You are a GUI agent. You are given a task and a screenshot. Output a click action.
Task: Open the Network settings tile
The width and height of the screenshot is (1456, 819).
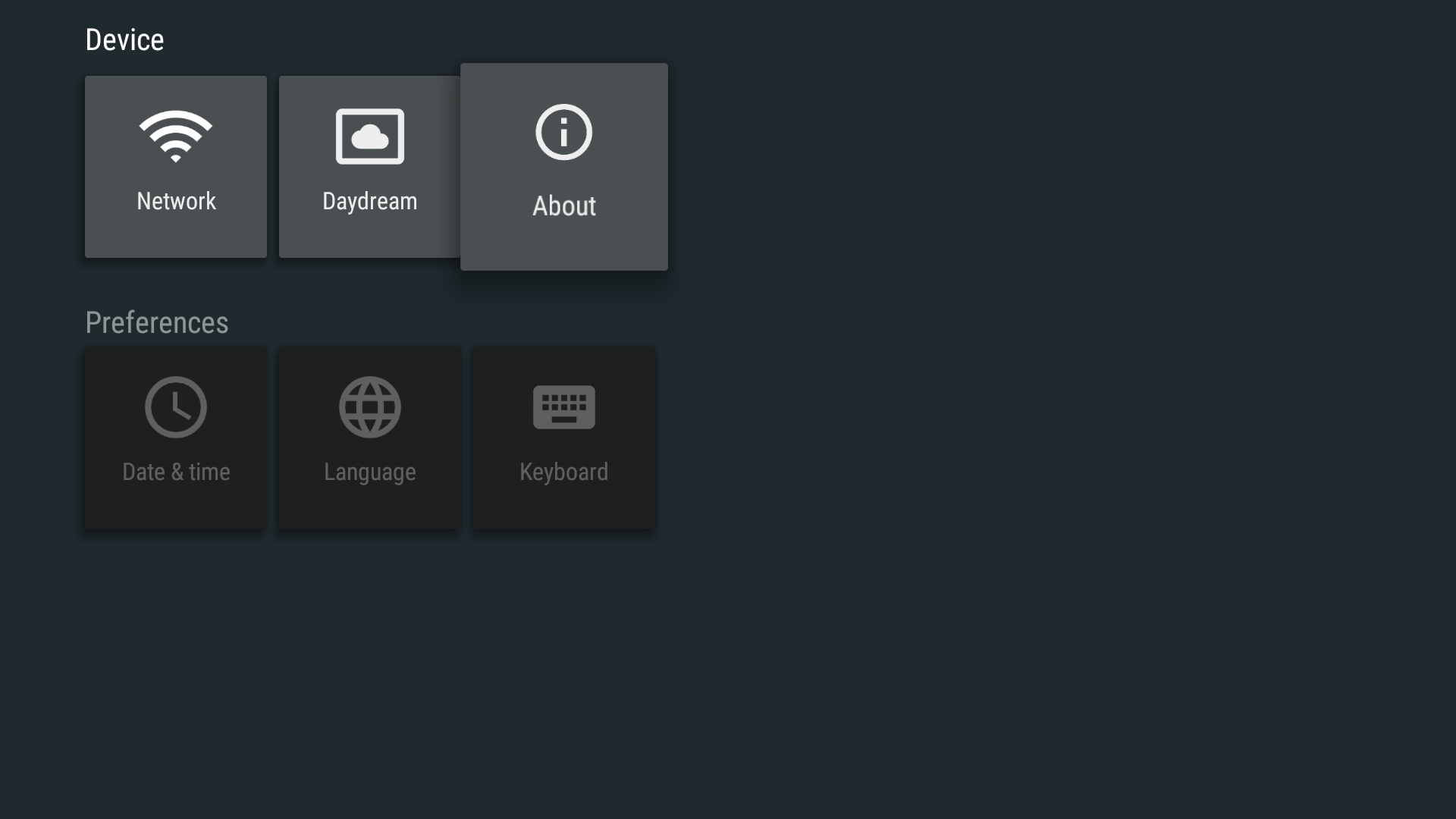(176, 167)
